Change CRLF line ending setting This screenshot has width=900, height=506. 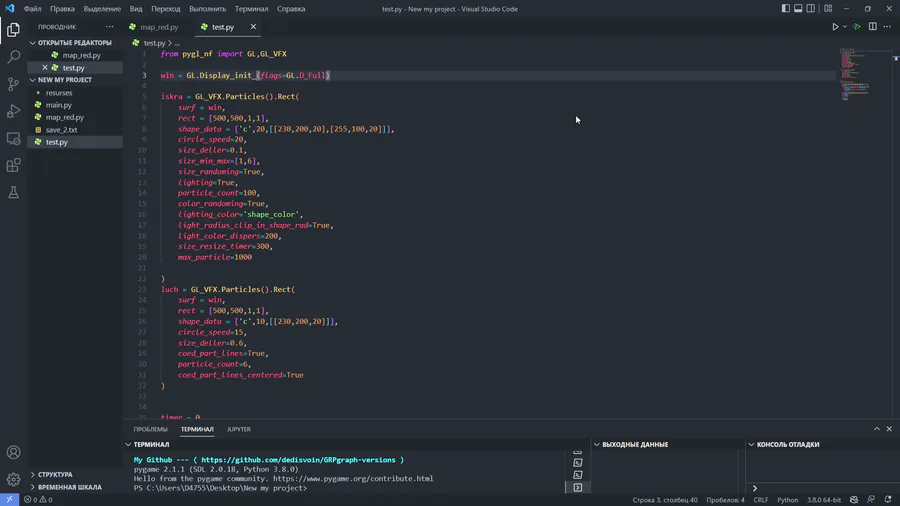761,500
